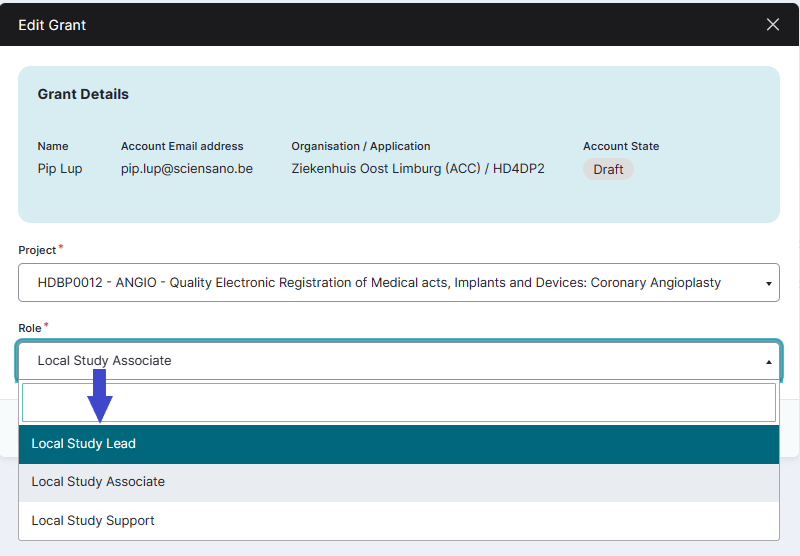
Task: Click the Edit Grant dialog title
Action: [52, 25]
